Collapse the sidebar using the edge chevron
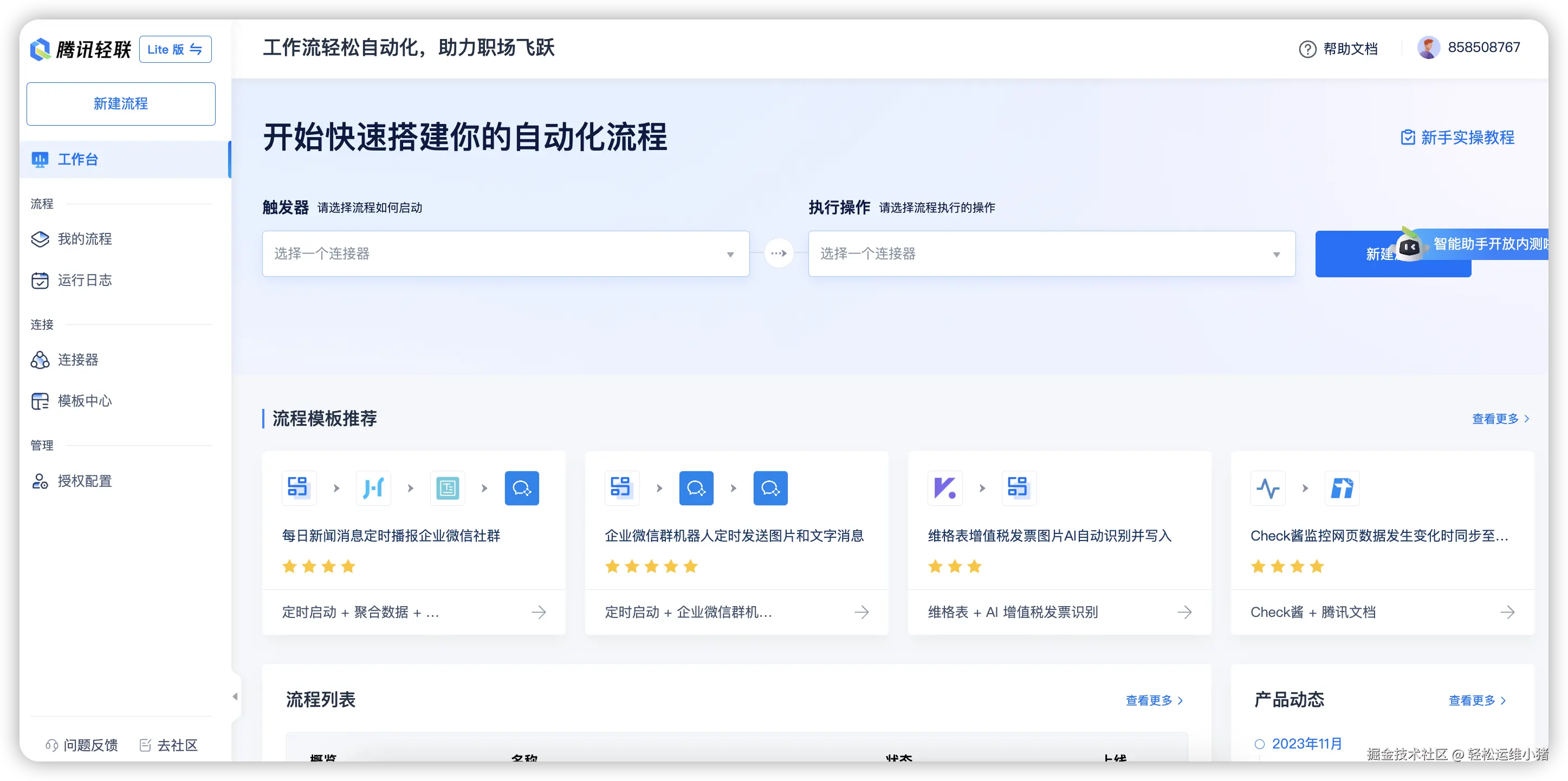1568x781 pixels. pos(236,695)
